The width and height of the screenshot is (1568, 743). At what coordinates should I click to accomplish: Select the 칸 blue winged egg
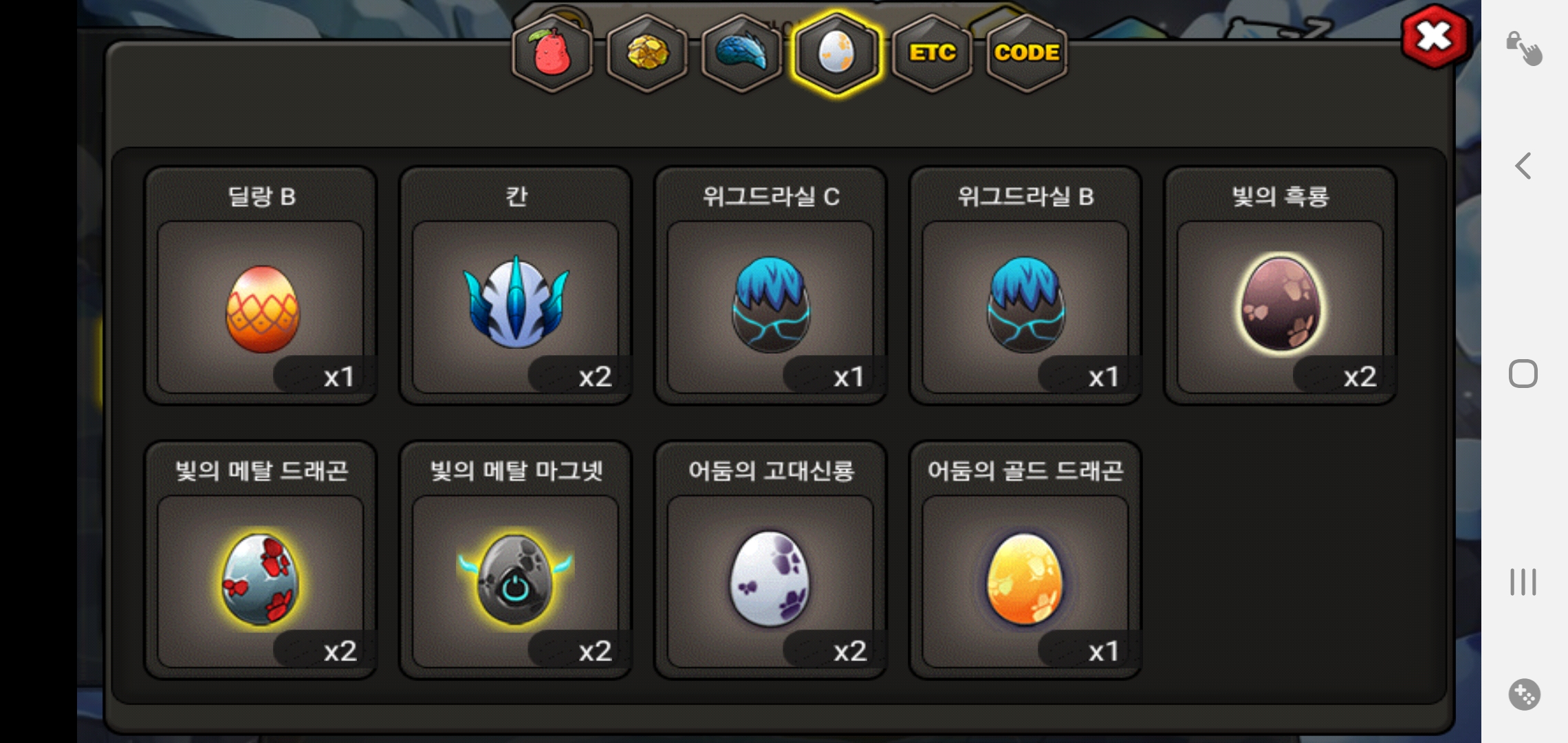tap(516, 286)
